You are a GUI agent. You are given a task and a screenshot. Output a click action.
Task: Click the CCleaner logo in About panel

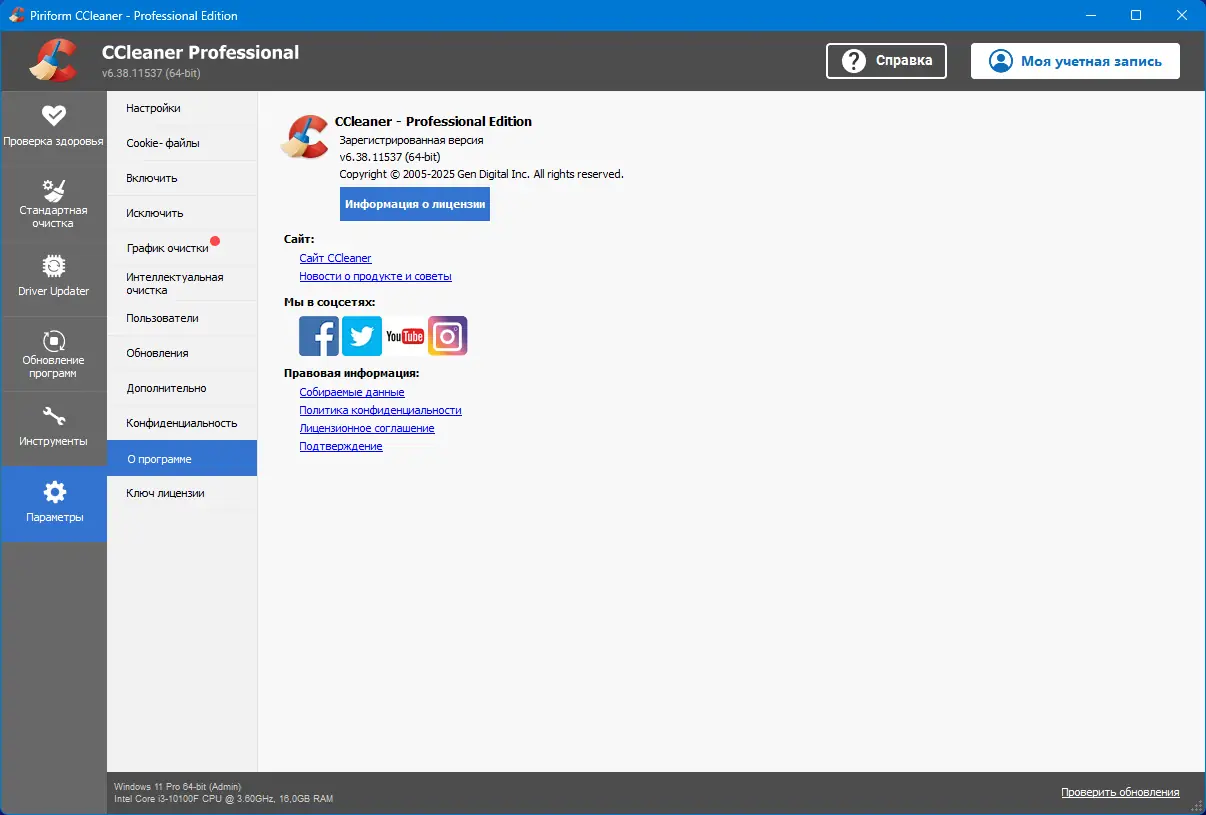click(305, 137)
